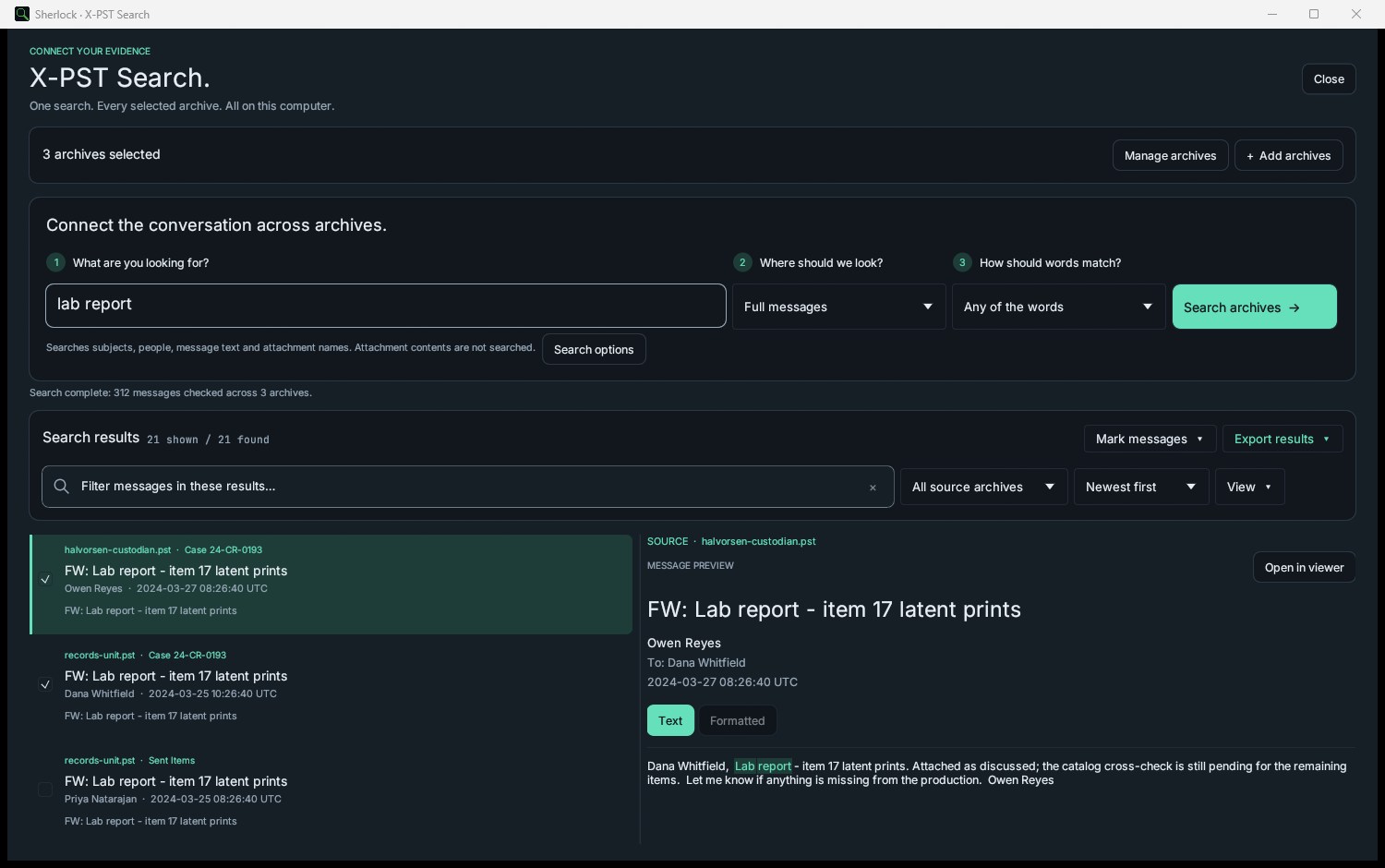Check the Priya Natarajan Sent Items message
Viewport: 1385px width, 868px height.
[x=45, y=790]
